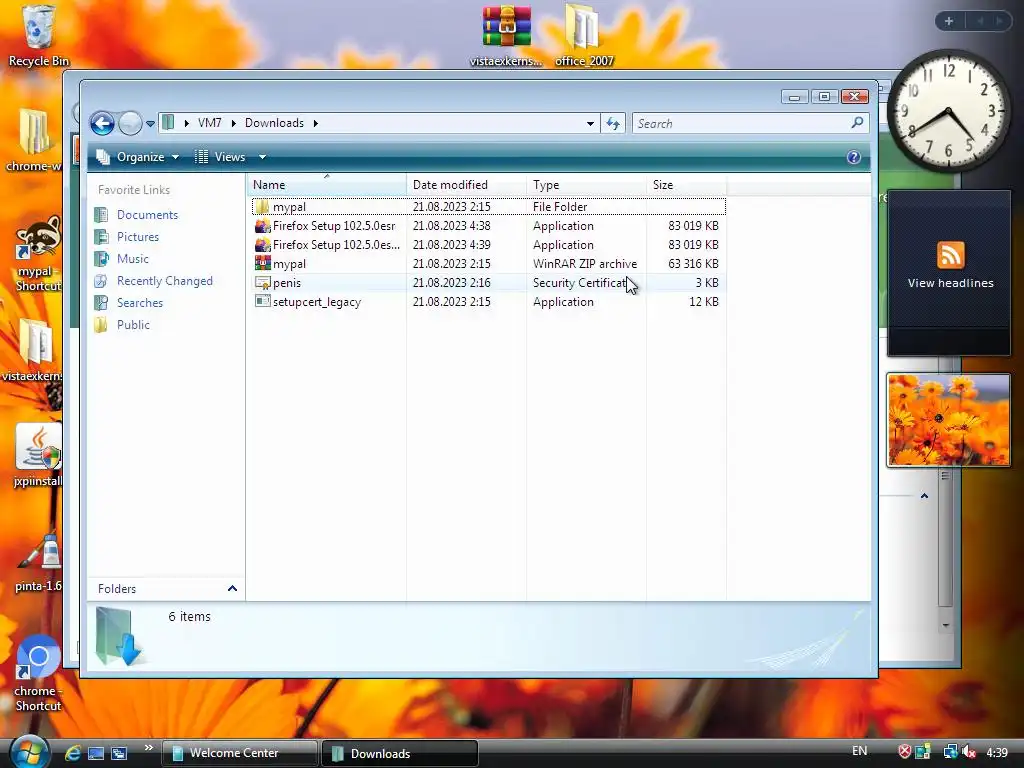Open Pictures favorite link
1024x768 pixels.
point(138,237)
